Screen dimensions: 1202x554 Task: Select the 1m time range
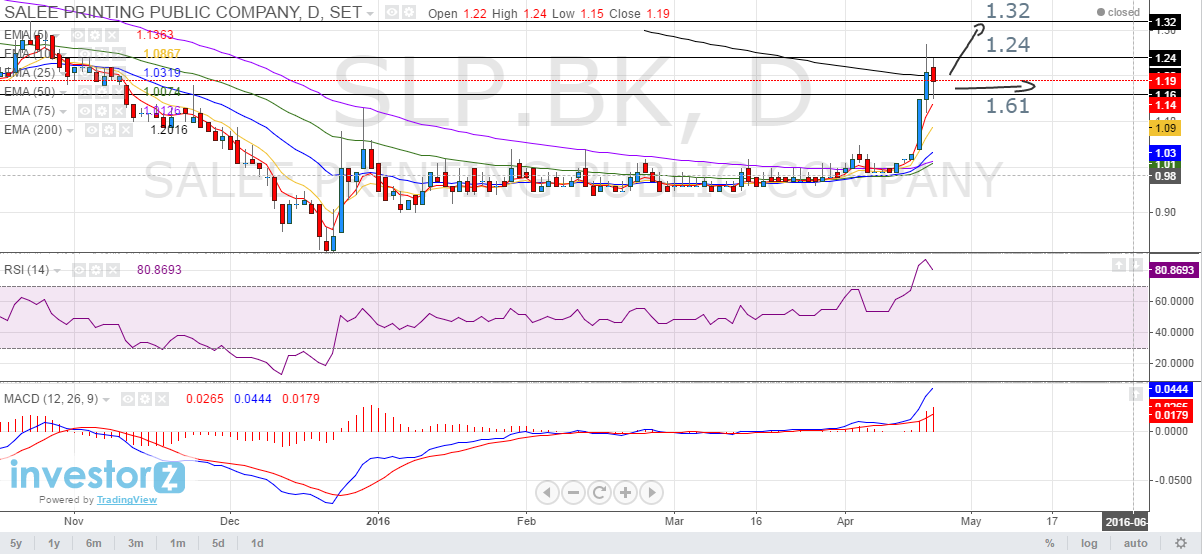click(x=176, y=543)
